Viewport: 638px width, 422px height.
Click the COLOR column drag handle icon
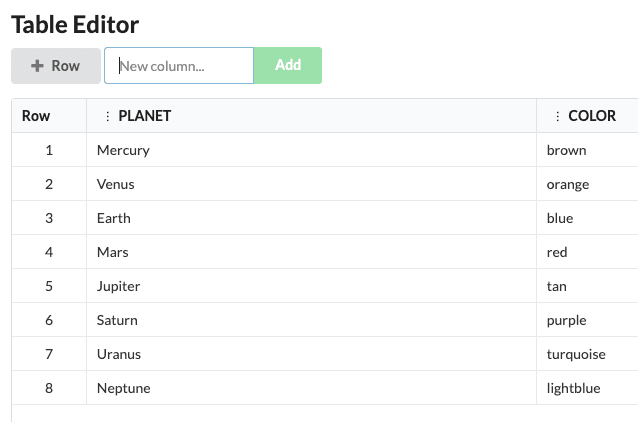click(x=557, y=116)
